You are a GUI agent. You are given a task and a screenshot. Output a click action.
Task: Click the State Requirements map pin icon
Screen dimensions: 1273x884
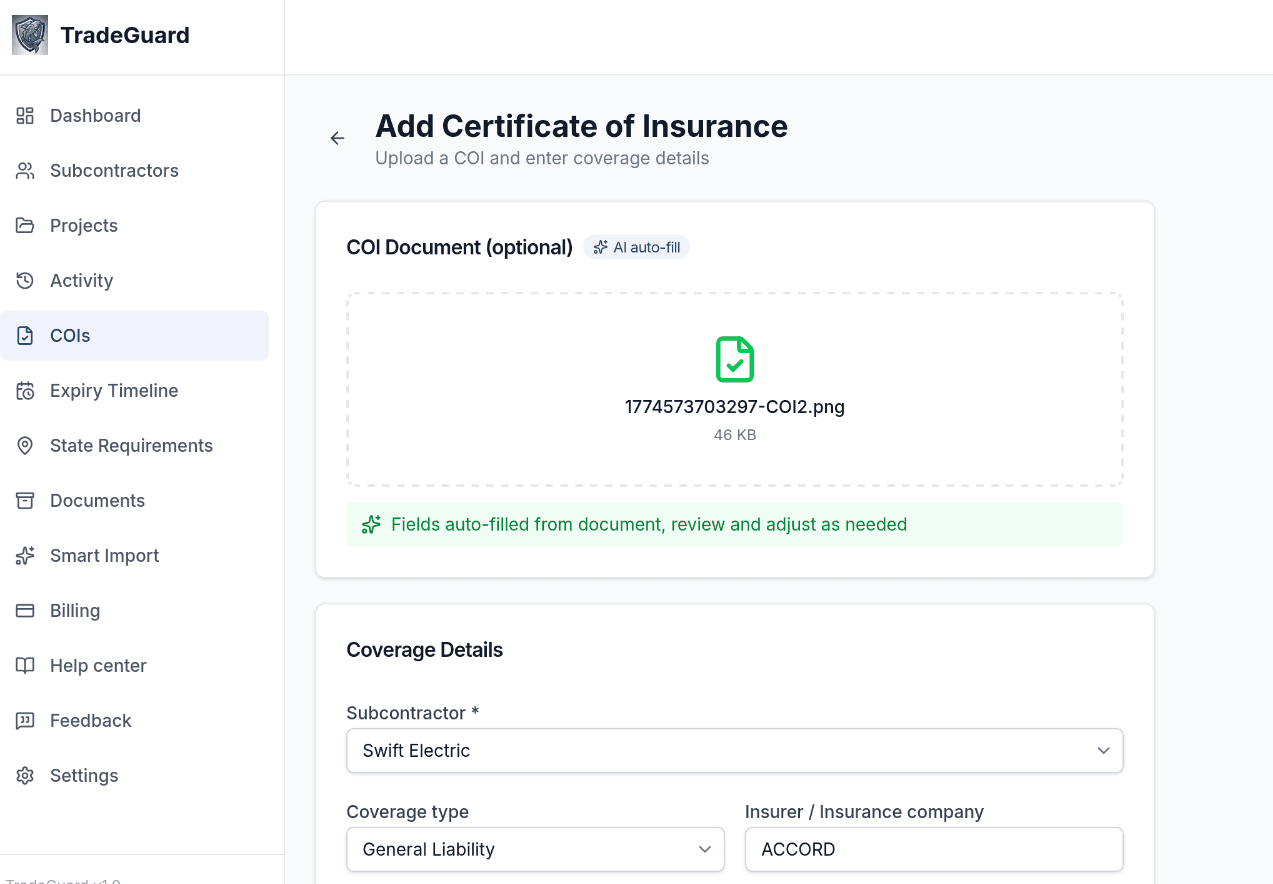[25, 446]
